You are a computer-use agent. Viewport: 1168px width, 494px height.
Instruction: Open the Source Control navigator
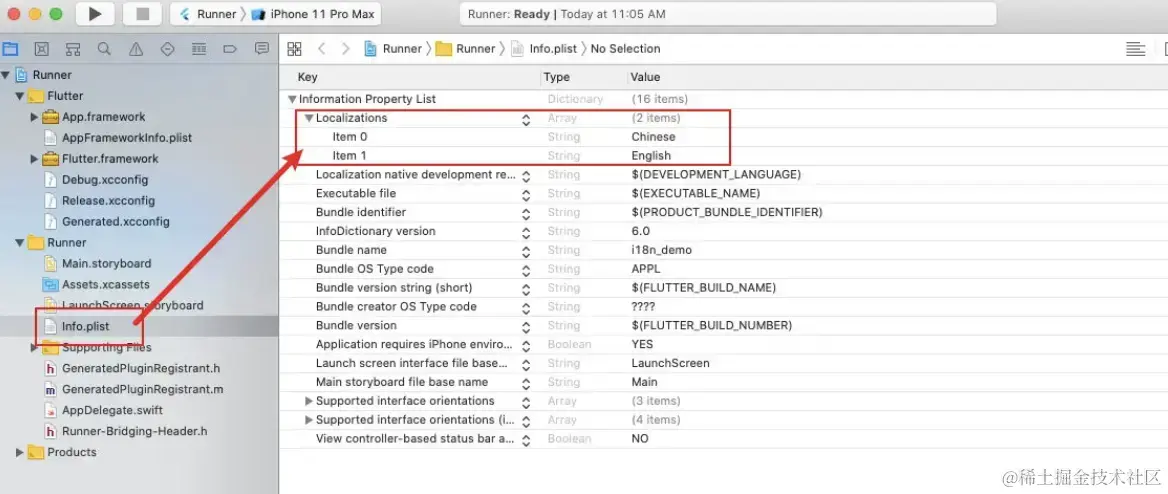[x=42, y=49]
